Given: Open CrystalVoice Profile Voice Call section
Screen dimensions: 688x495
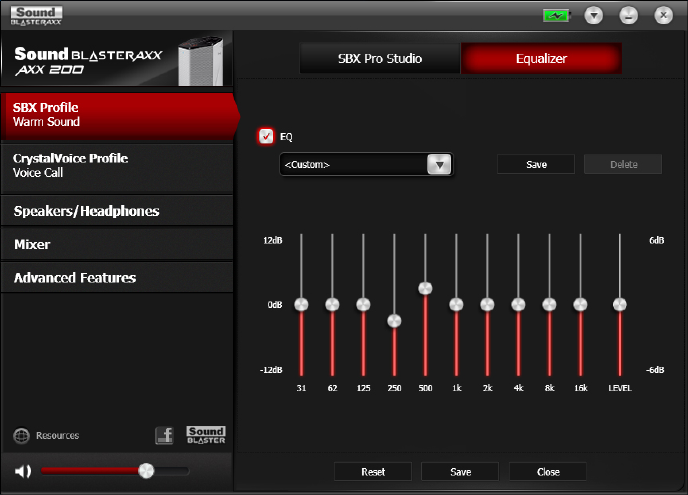Looking at the screenshot, I should click(118, 168).
